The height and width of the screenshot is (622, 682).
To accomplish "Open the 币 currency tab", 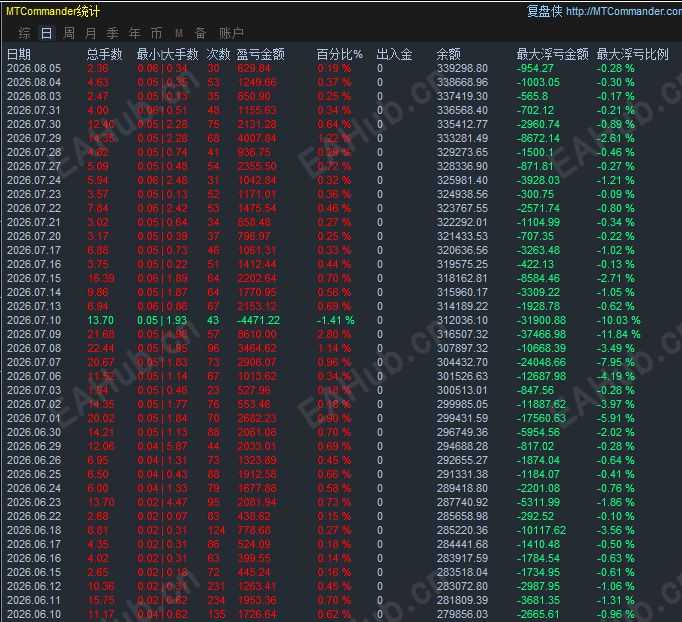I will pos(156,33).
